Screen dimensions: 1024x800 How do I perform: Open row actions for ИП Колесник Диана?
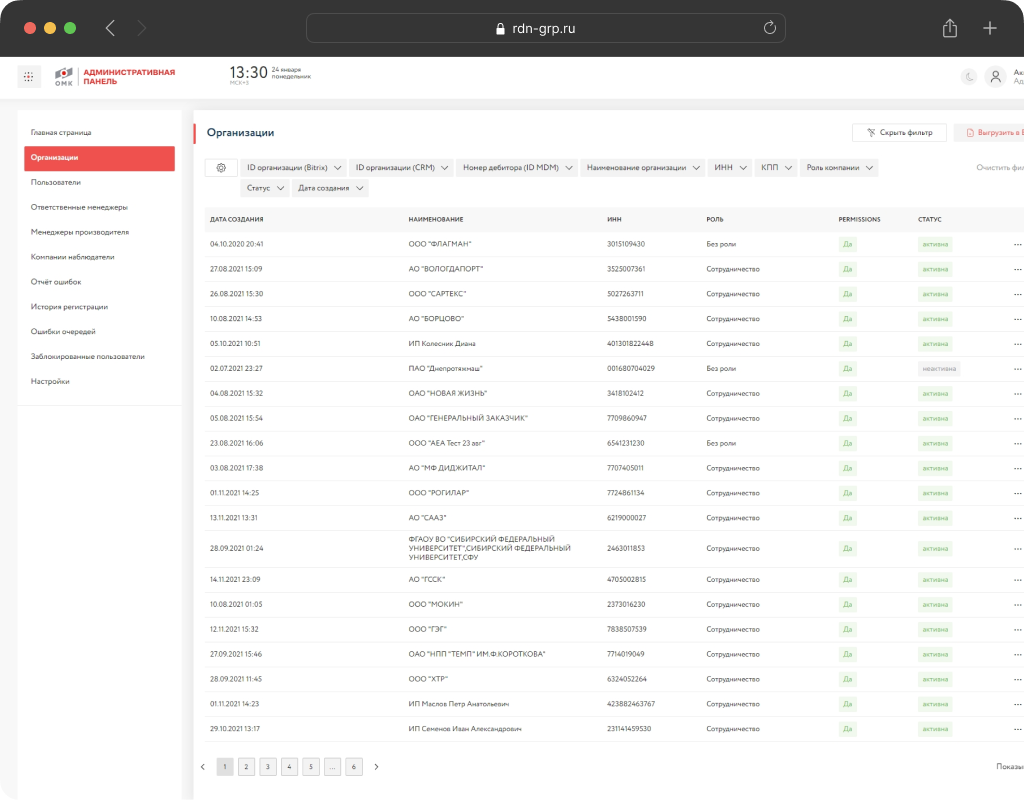coord(1017,344)
